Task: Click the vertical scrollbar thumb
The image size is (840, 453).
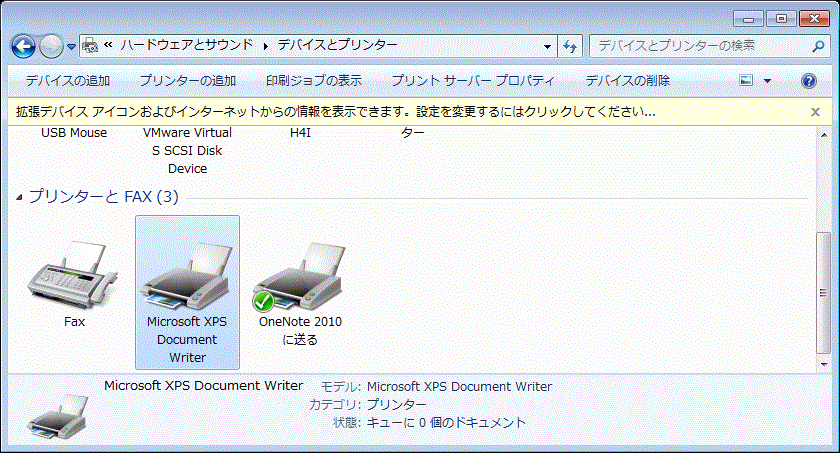Action: tap(824, 293)
